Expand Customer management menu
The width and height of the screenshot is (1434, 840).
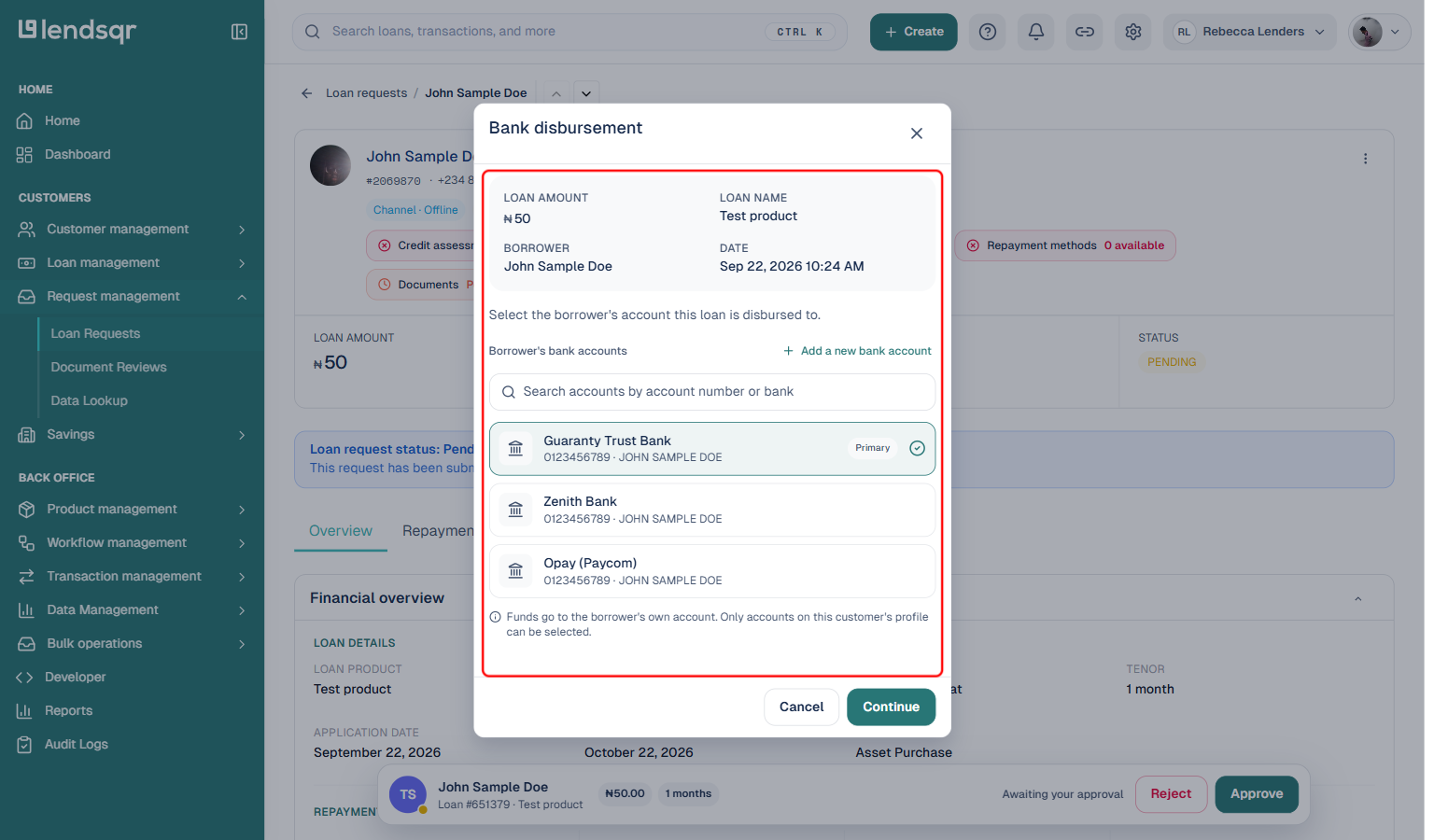click(132, 230)
